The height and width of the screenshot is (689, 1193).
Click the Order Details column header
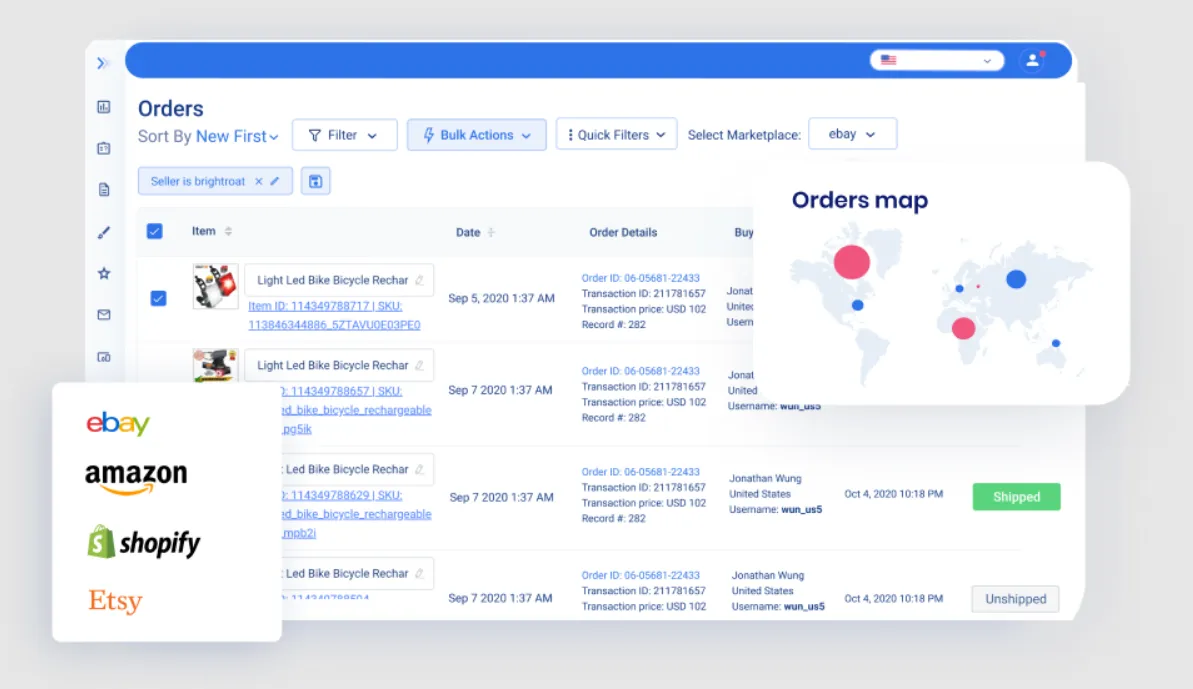tap(623, 233)
